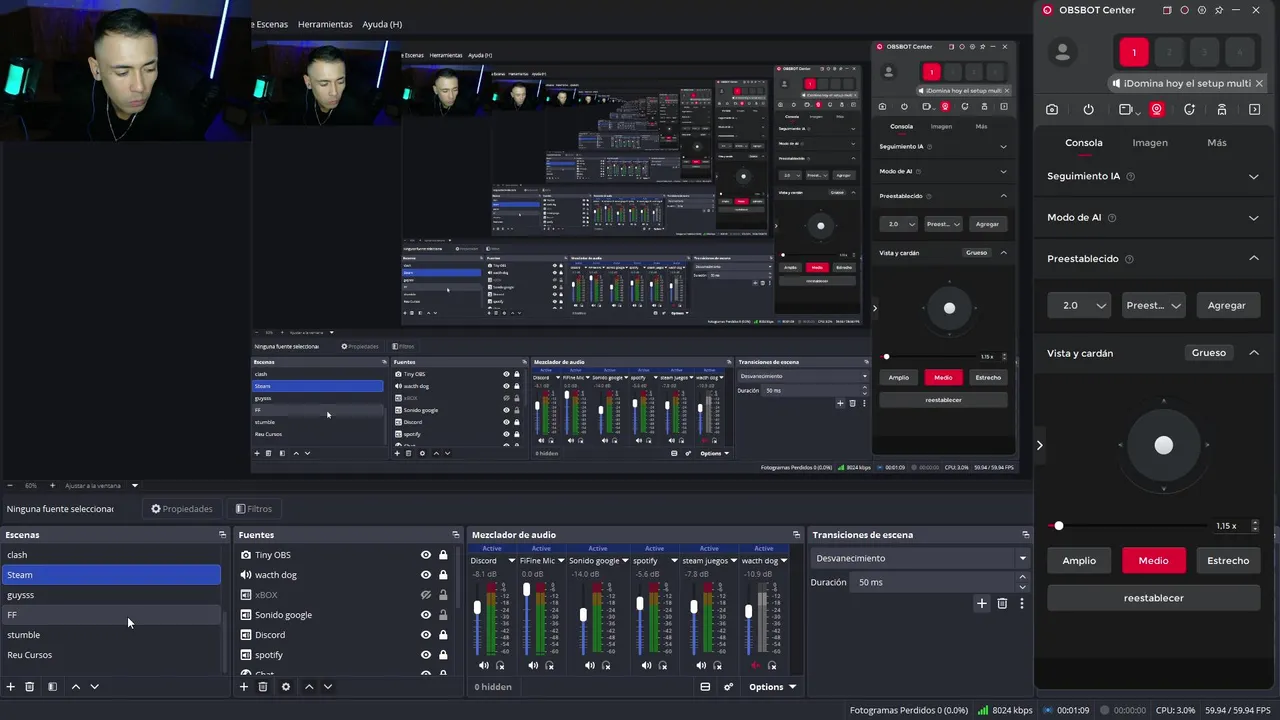The width and height of the screenshot is (1280, 720).
Task: Click the reestablecer button
Action: (1153, 598)
